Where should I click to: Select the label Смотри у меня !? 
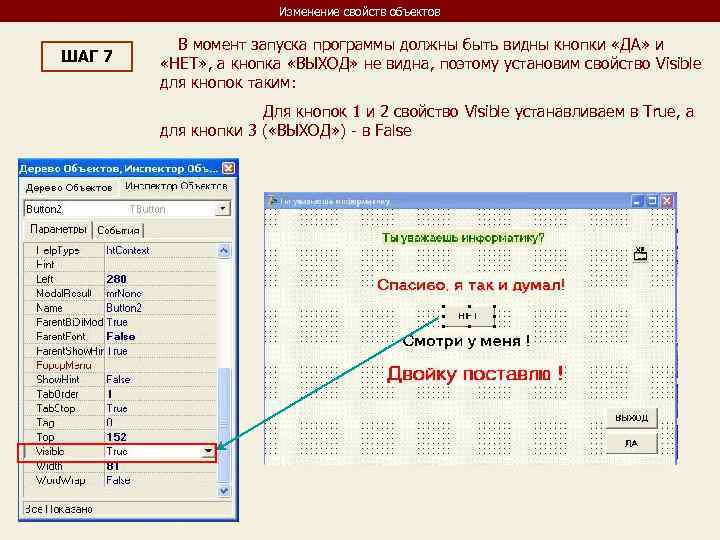466,341
